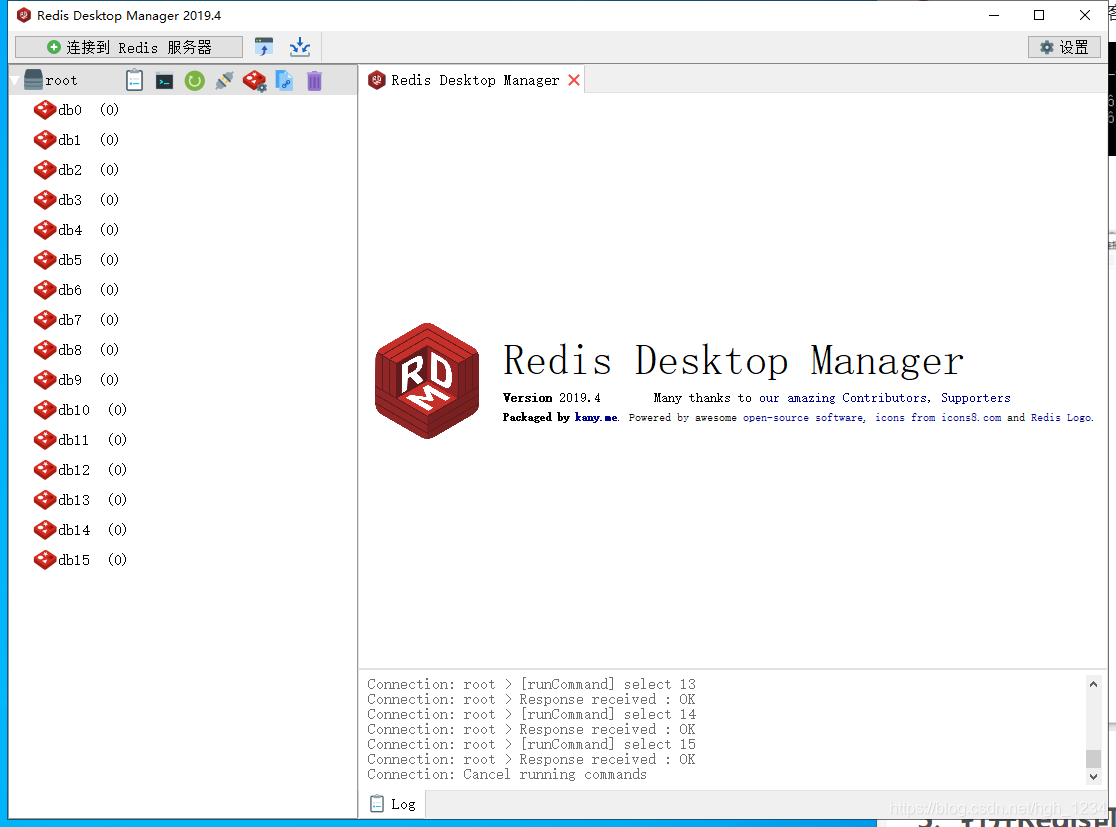Image resolution: width=1116 pixels, height=827 pixels.
Task: Collapse the root connection tree
Action: pyautogui.click(x=14, y=80)
